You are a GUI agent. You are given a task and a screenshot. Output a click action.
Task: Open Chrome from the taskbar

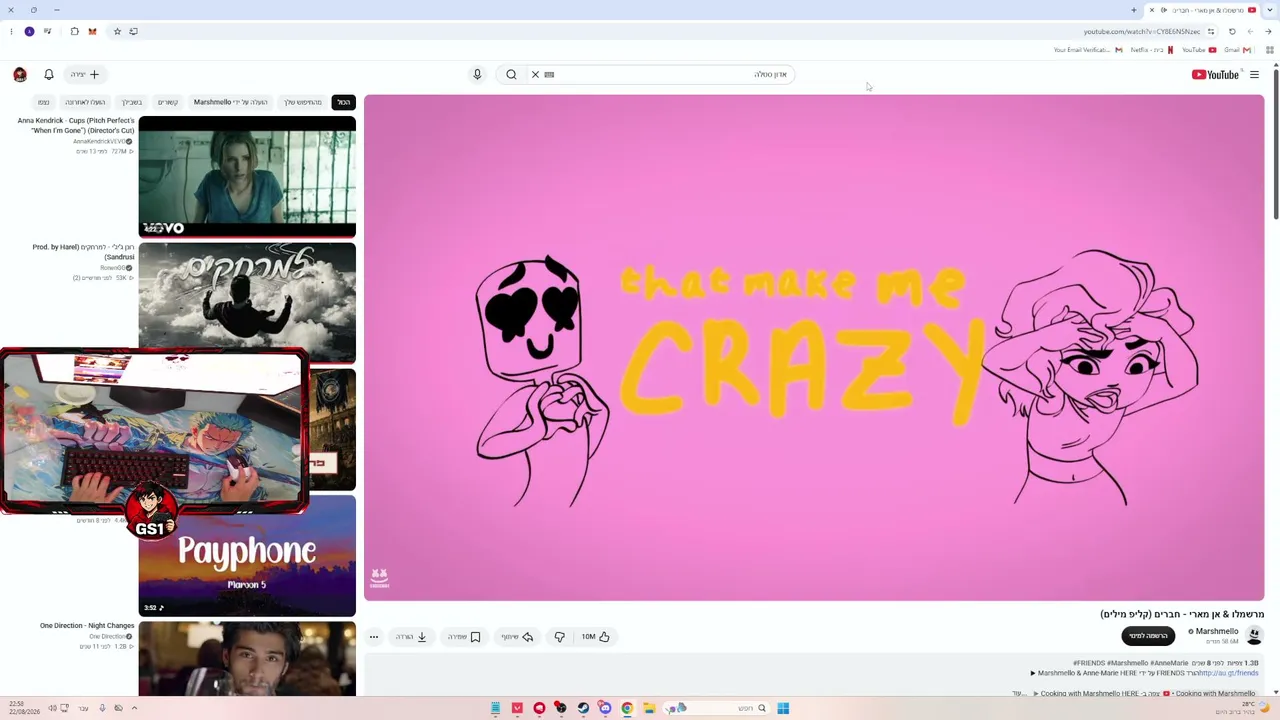[x=627, y=708]
